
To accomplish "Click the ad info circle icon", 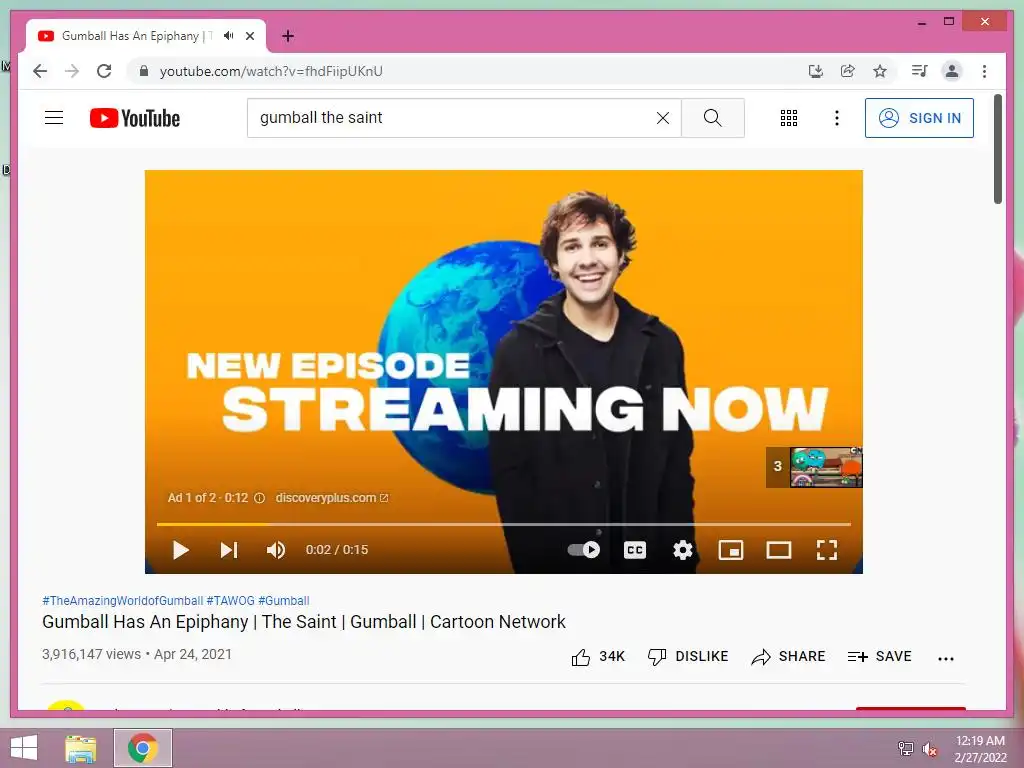I will click(x=259, y=498).
